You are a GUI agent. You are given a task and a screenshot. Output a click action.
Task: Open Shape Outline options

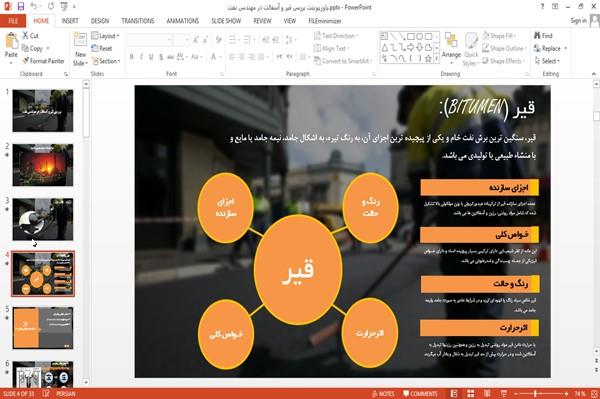point(504,48)
